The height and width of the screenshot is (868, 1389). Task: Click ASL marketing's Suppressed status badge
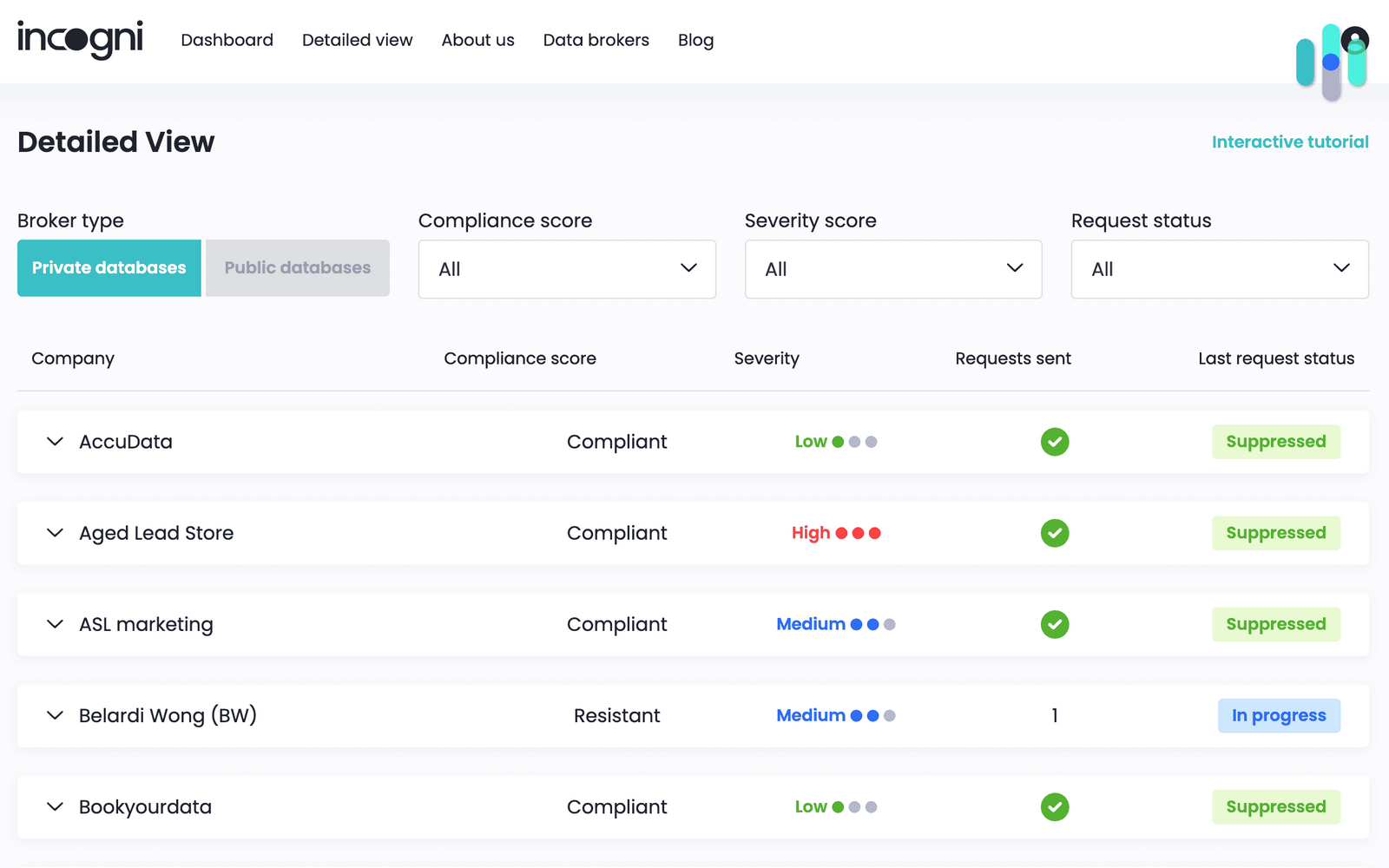[x=1275, y=624]
